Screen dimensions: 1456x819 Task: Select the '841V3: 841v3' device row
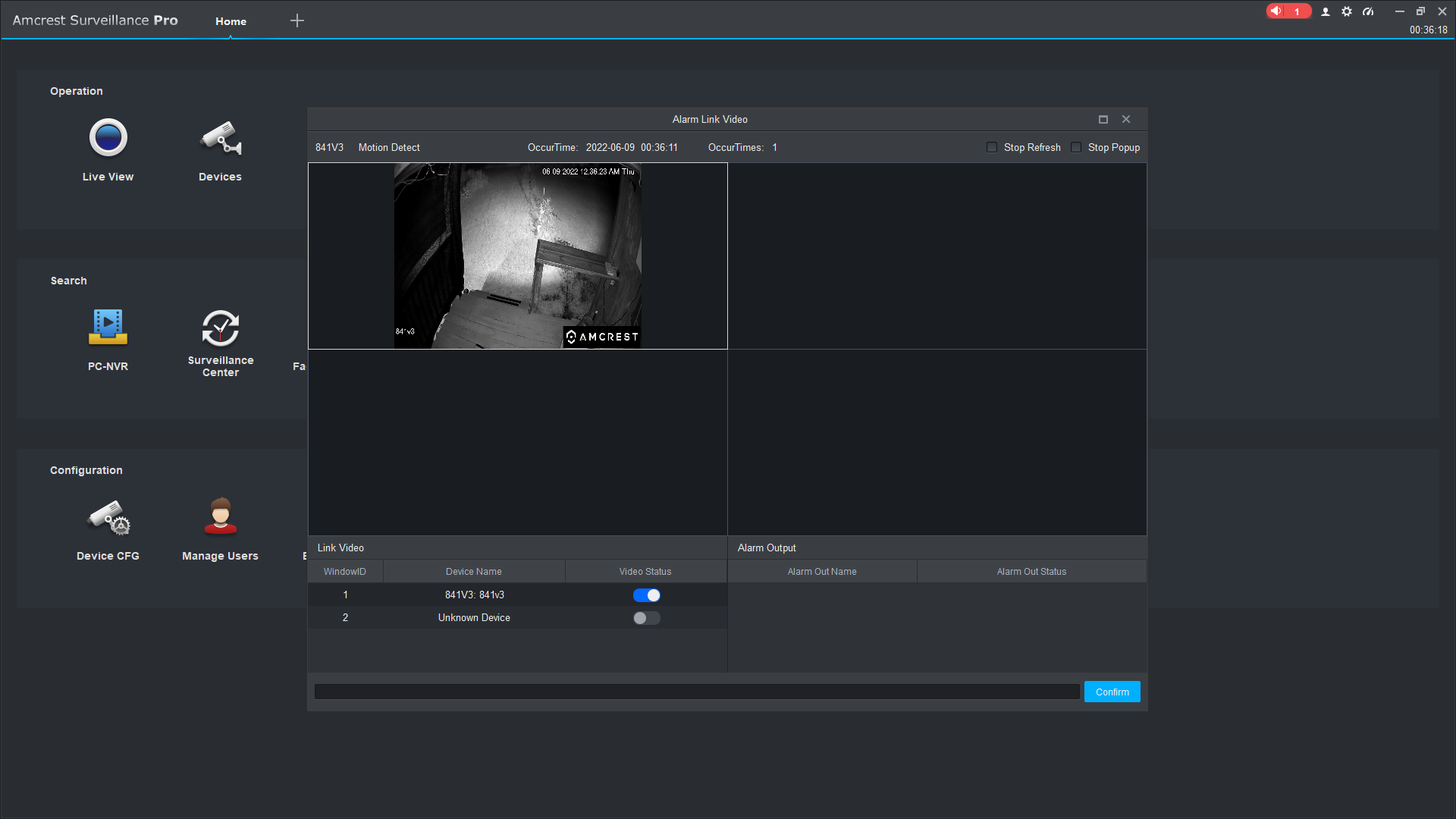[517, 595]
